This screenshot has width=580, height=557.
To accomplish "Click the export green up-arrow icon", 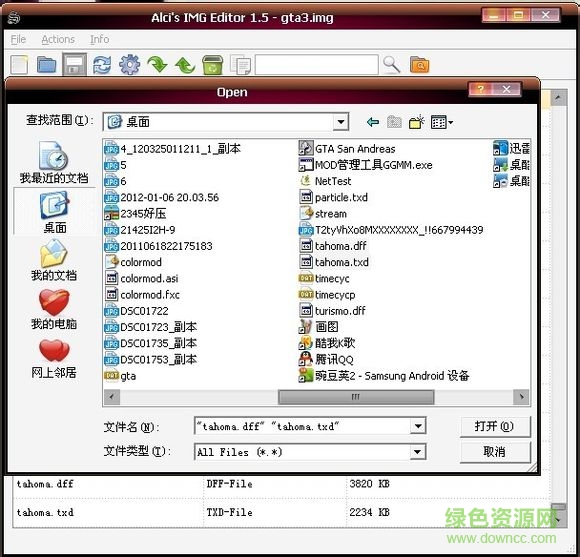I will click(185, 65).
